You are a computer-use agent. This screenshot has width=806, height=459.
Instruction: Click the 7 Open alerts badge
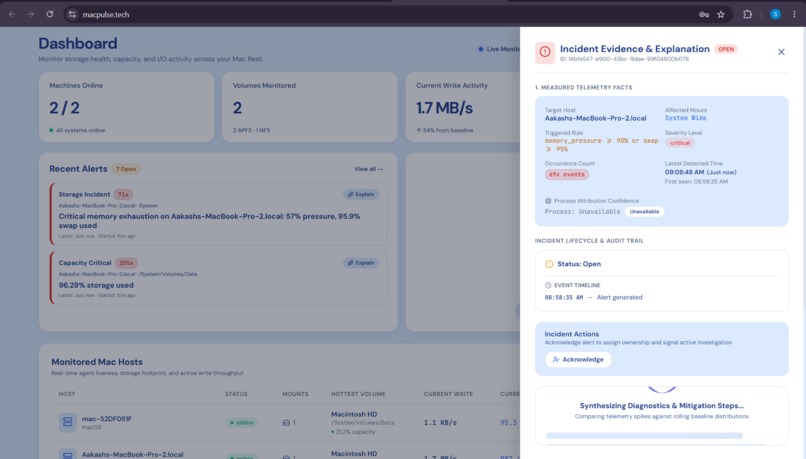point(126,169)
